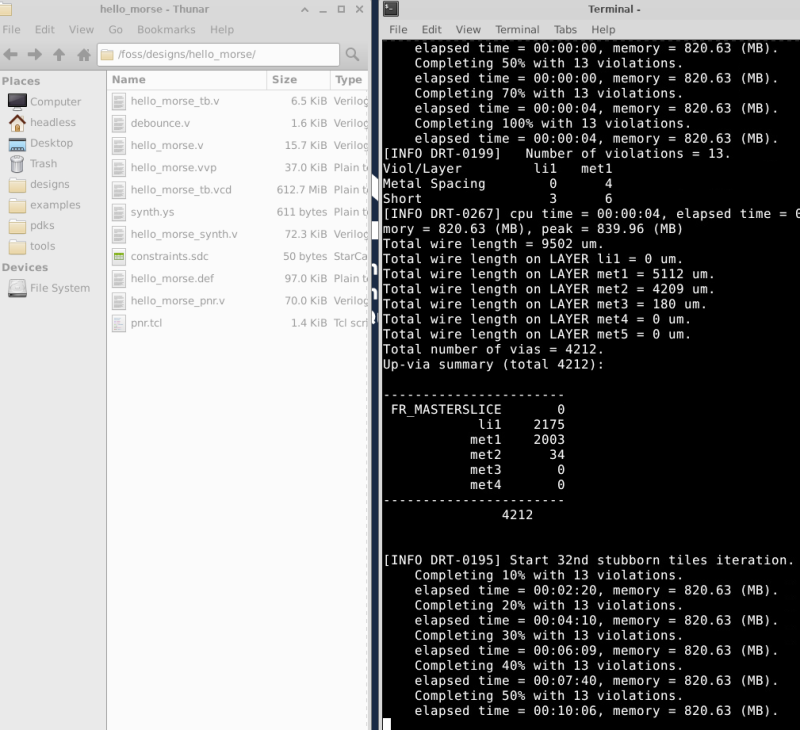Image resolution: width=800 pixels, height=730 pixels.
Task: Select File System under Devices
Action: click(59, 288)
